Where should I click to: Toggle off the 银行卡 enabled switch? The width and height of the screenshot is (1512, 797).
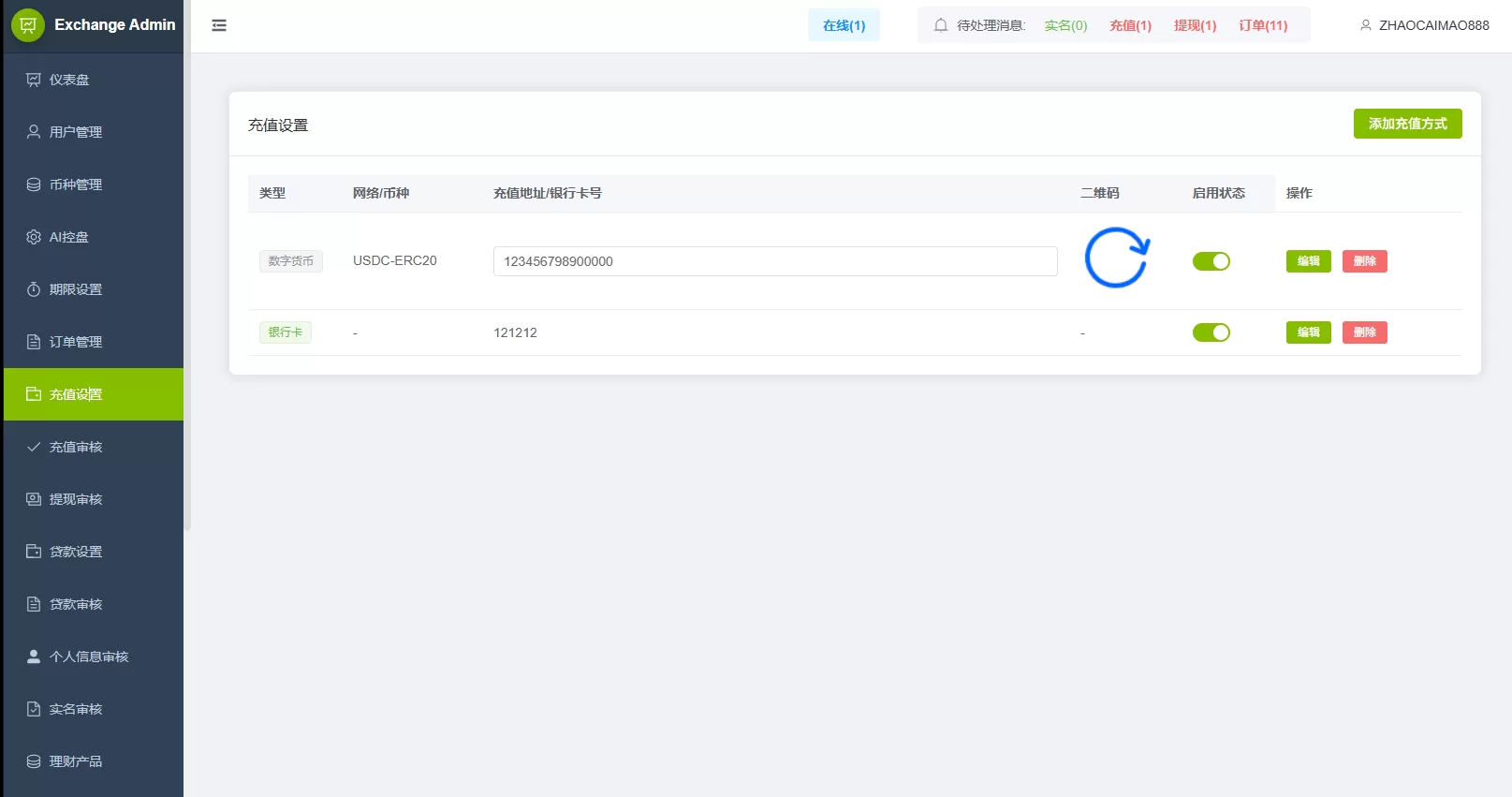point(1211,332)
